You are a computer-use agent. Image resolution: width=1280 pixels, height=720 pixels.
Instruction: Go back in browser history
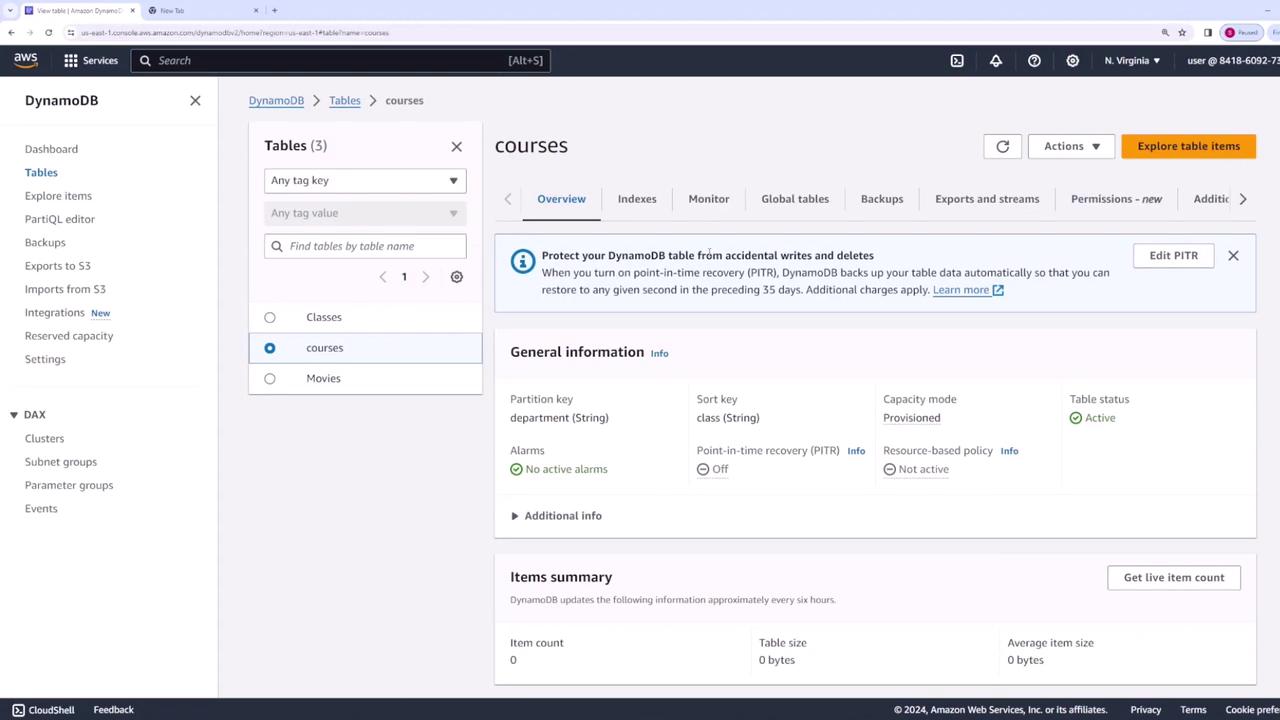11,32
